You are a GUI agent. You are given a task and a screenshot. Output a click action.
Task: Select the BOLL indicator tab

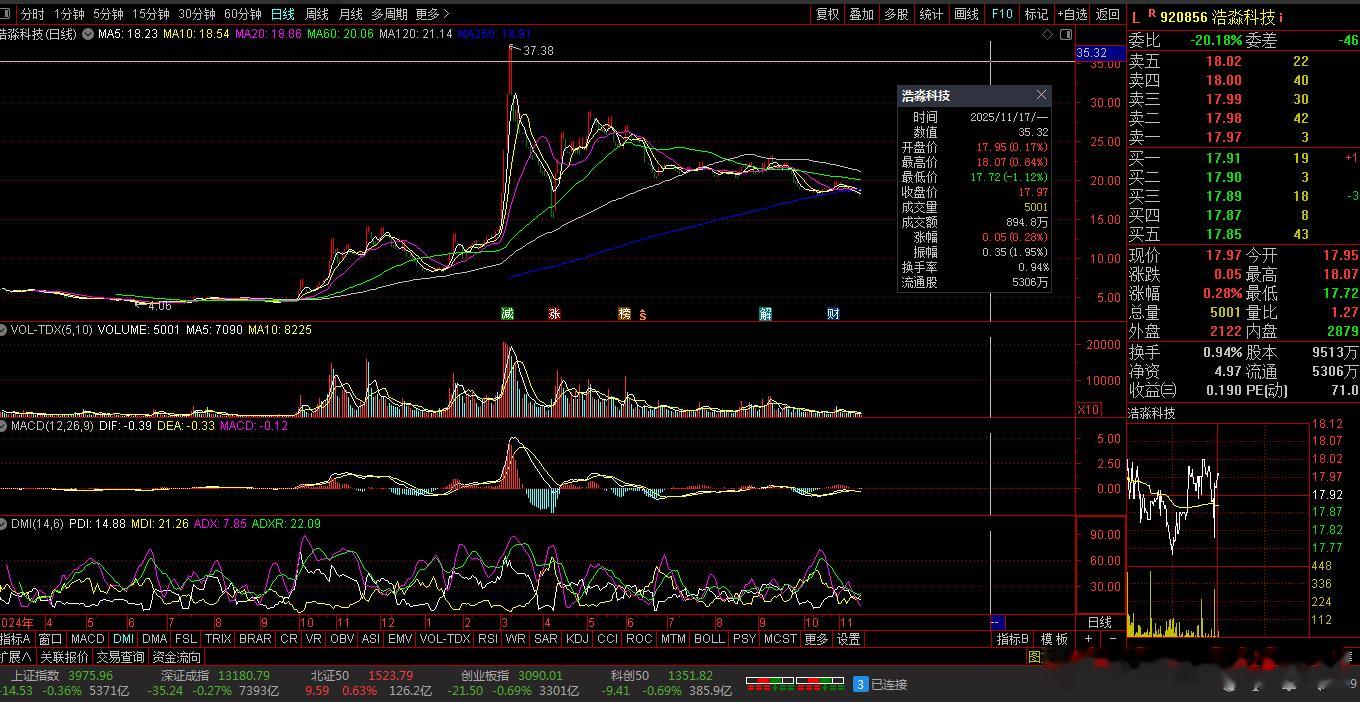709,639
